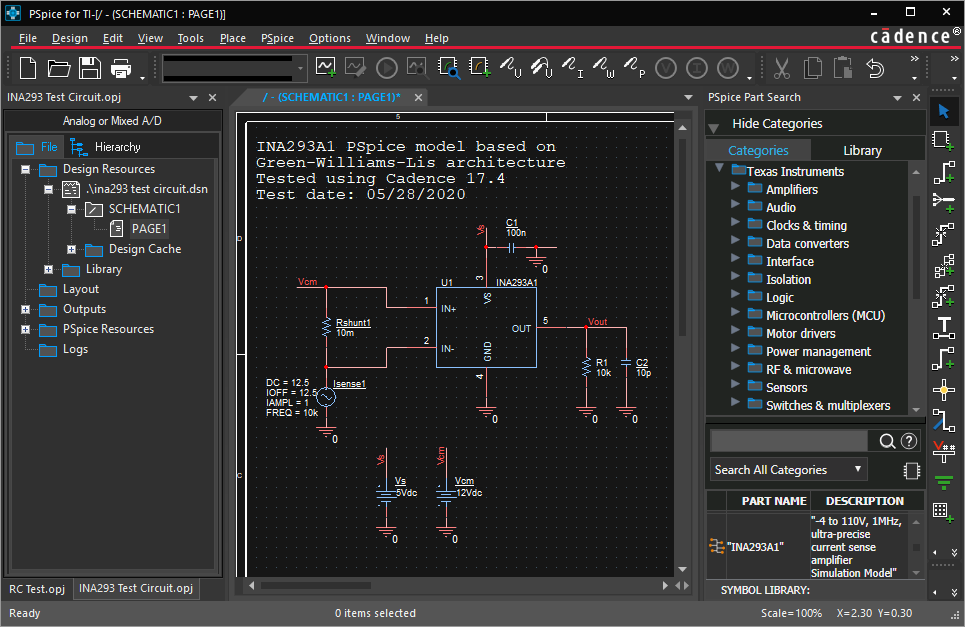Click the Undo arrow icon

coord(875,68)
